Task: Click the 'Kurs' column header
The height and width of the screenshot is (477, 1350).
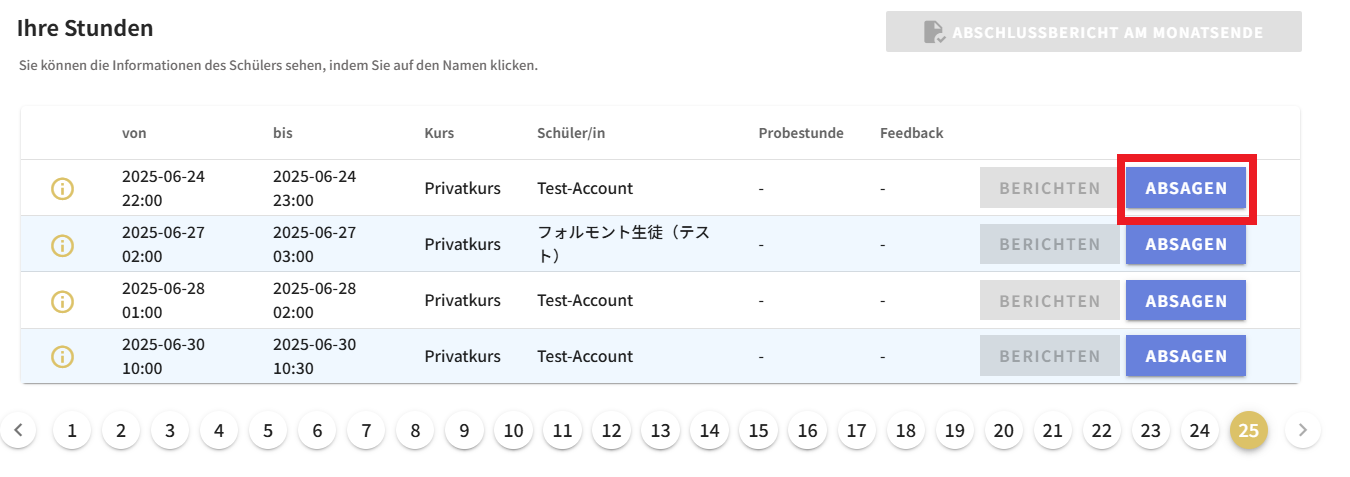Action: coord(439,133)
